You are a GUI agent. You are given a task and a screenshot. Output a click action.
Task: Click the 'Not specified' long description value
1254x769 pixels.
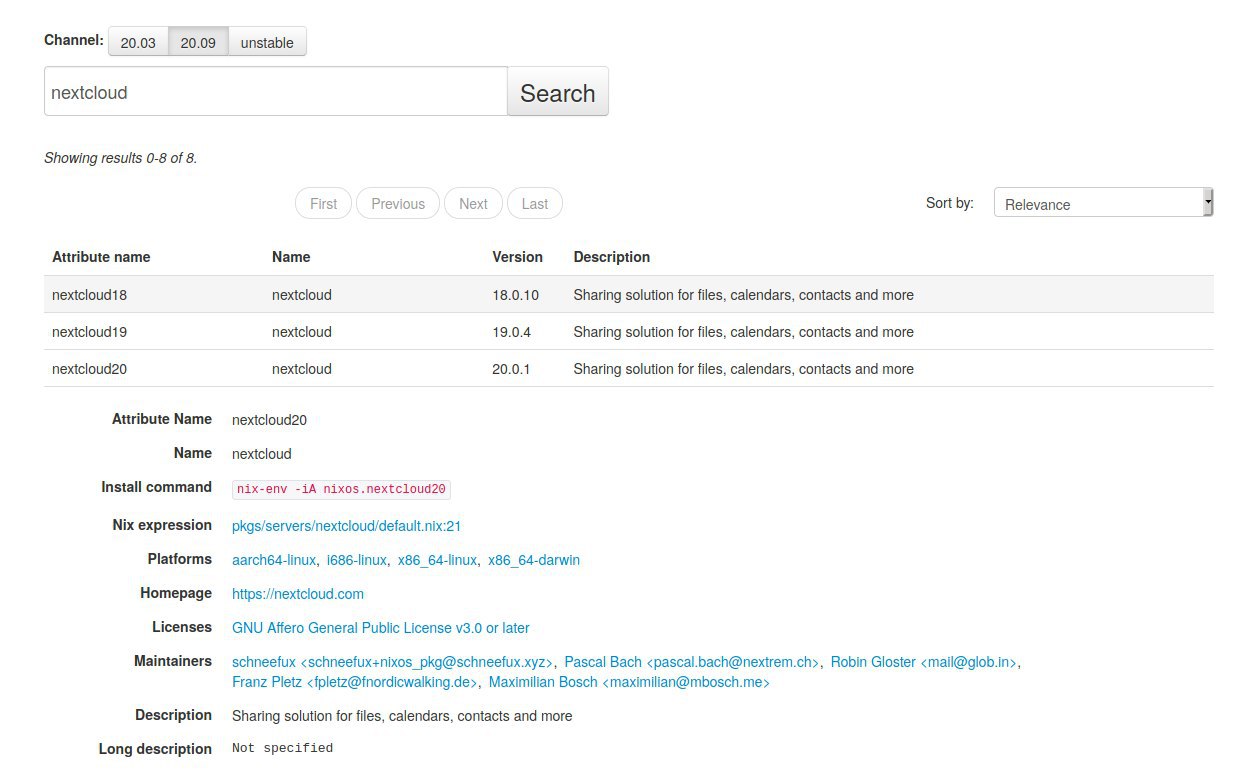[282, 748]
